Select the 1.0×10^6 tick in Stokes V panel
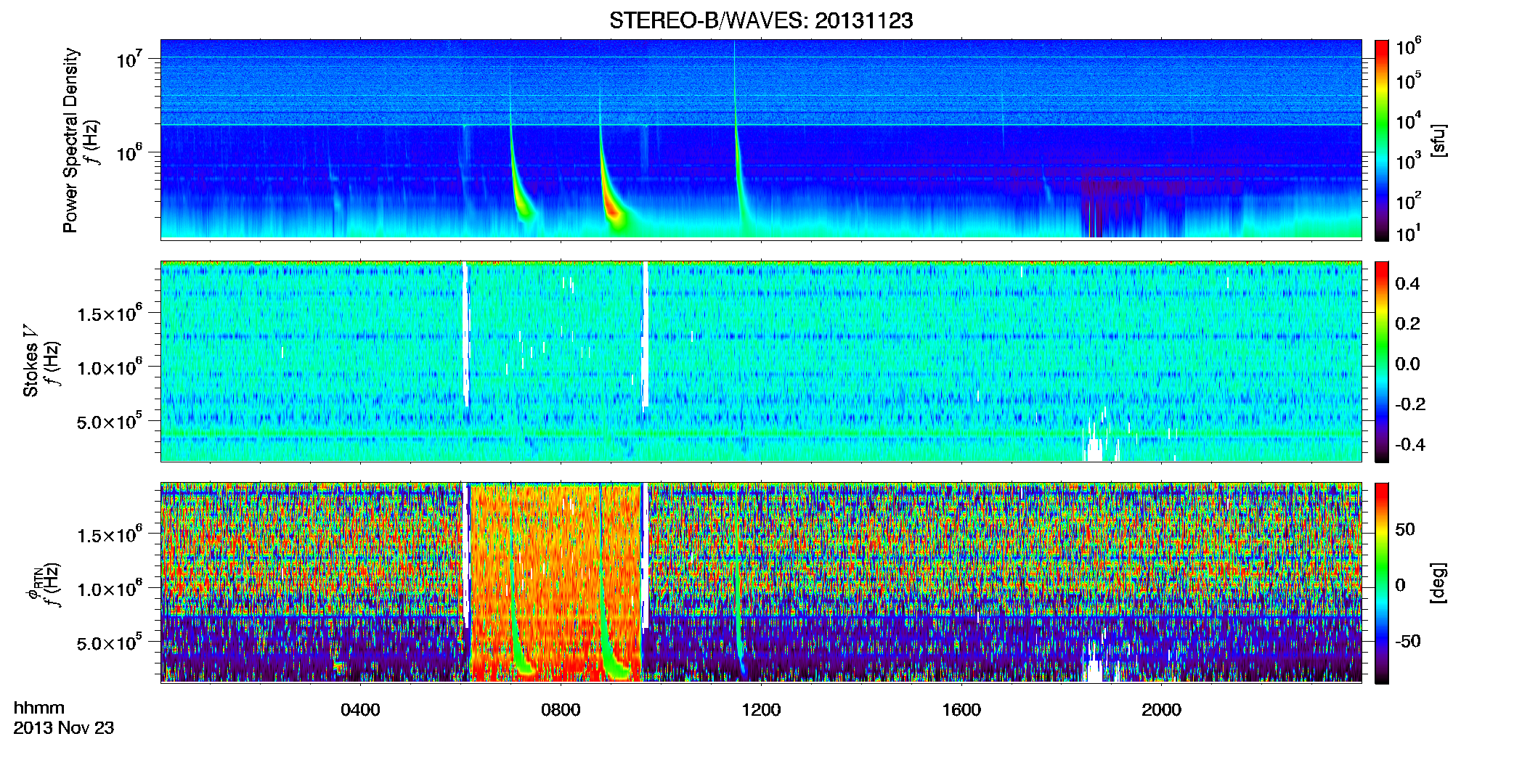1522x784 pixels. [x=110, y=367]
